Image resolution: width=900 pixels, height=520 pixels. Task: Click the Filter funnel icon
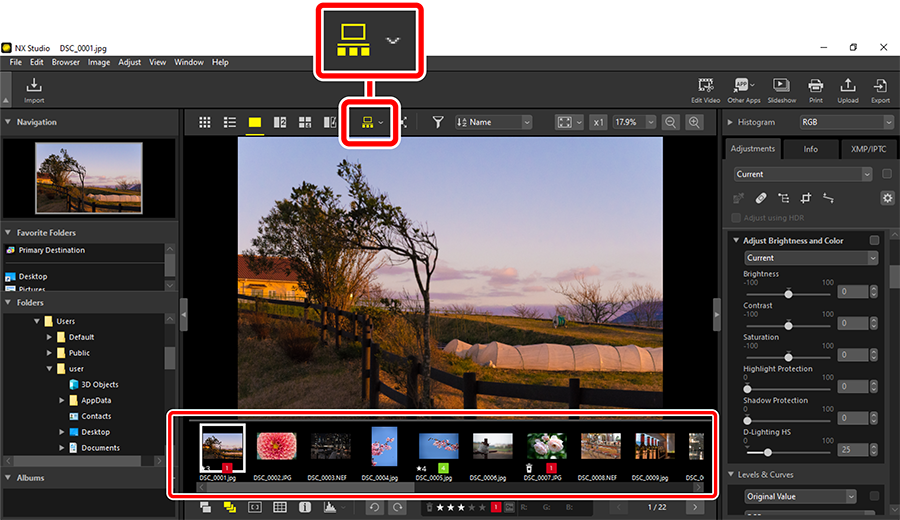click(x=438, y=122)
